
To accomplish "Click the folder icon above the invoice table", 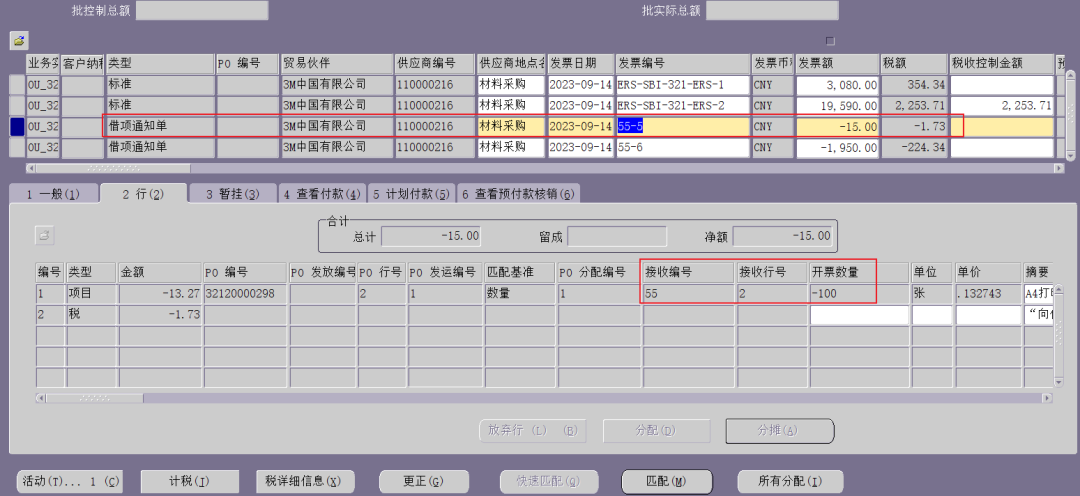I will pyautogui.click(x=19, y=40).
